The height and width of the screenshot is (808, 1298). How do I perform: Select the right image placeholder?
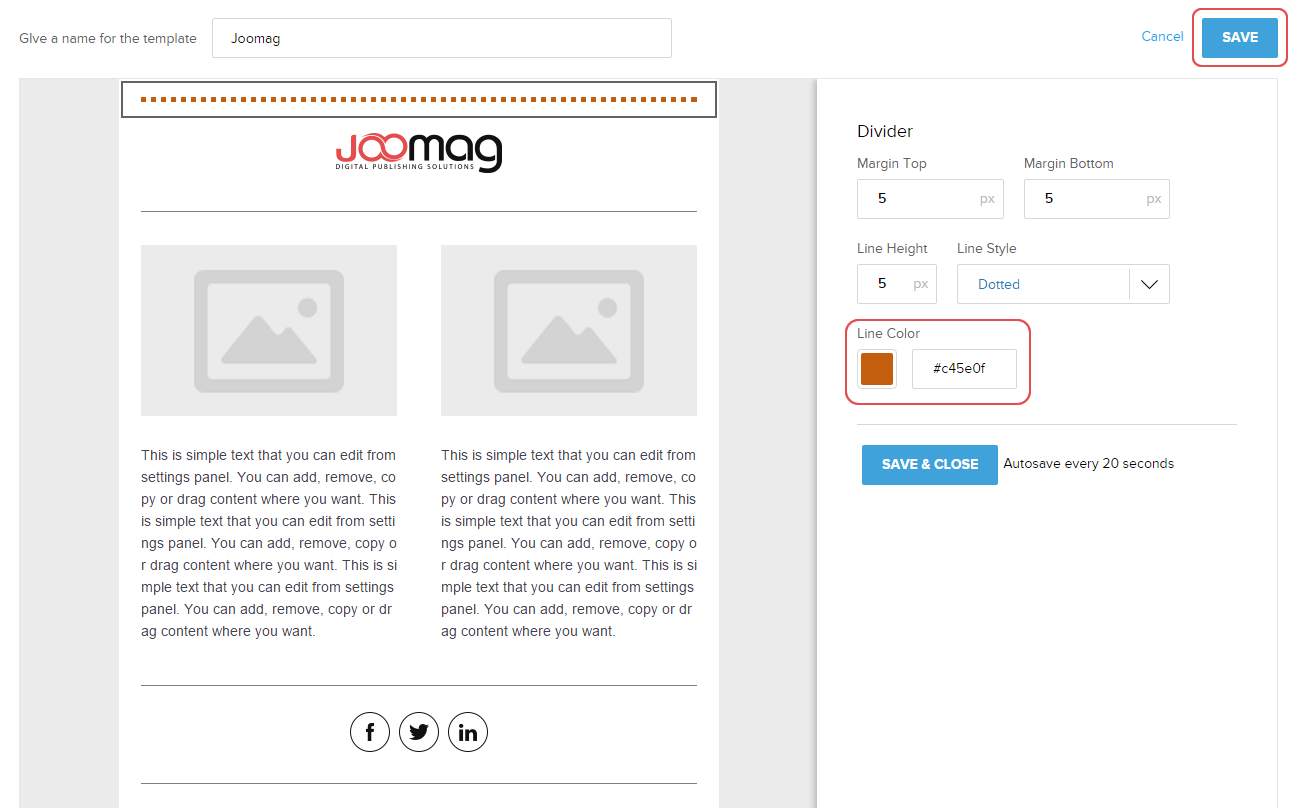(568, 330)
